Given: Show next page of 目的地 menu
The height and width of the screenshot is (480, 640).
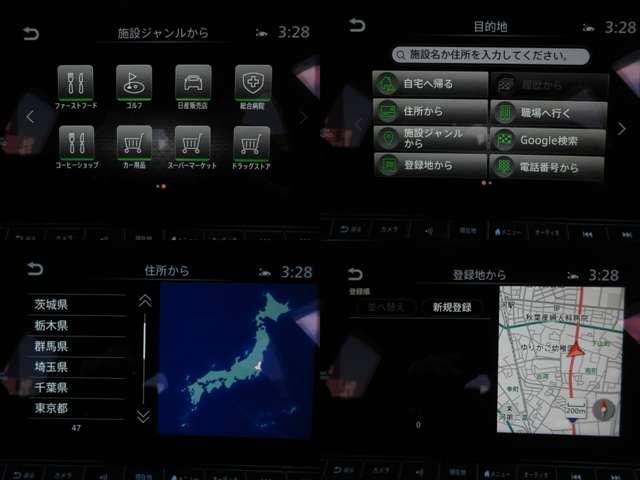Looking at the screenshot, I should [x=622, y=129].
